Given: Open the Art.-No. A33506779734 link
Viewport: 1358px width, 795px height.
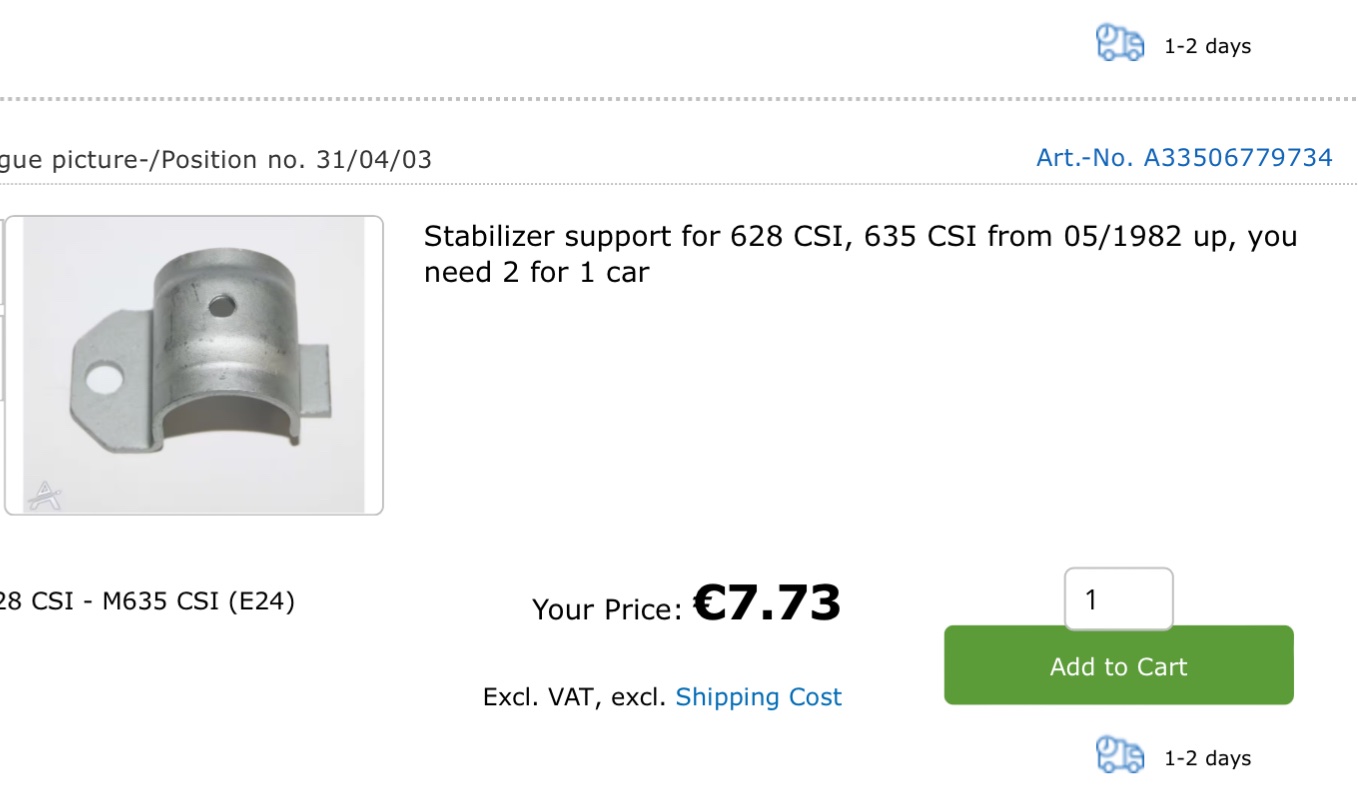Looking at the screenshot, I should pyautogui.click(x=1184, y=157).
